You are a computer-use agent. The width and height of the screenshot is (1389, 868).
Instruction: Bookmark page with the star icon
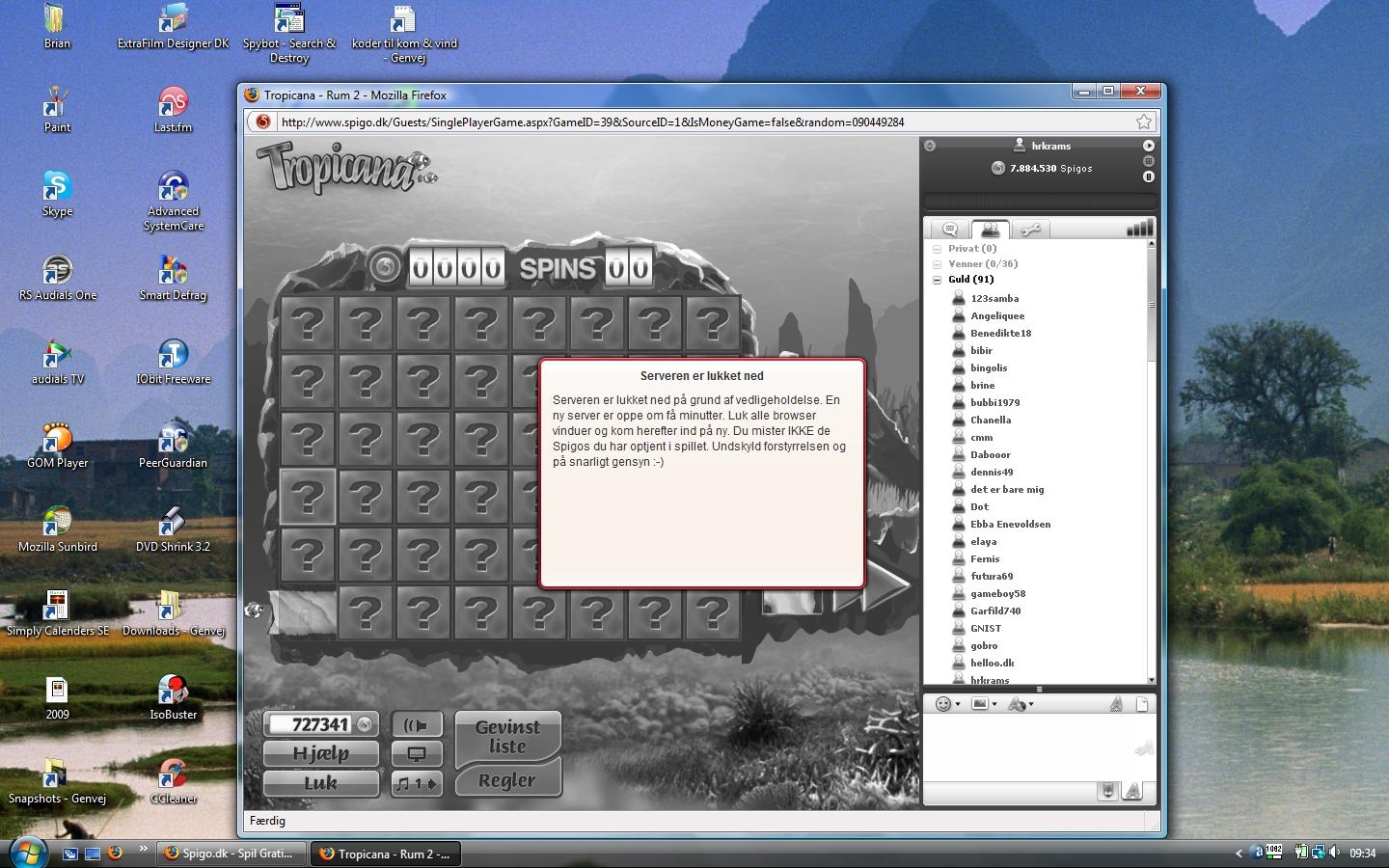pyautogui.click(x=1143, y=122)
